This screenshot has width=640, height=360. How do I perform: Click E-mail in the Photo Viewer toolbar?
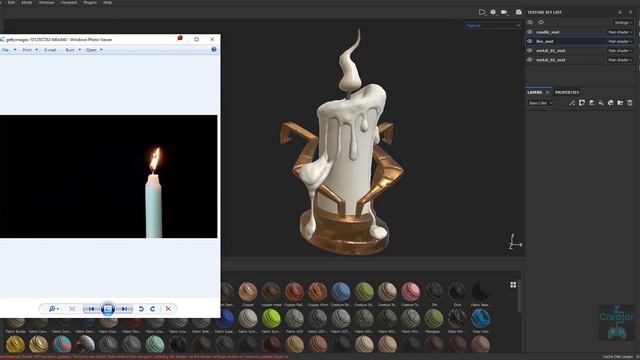50,50
